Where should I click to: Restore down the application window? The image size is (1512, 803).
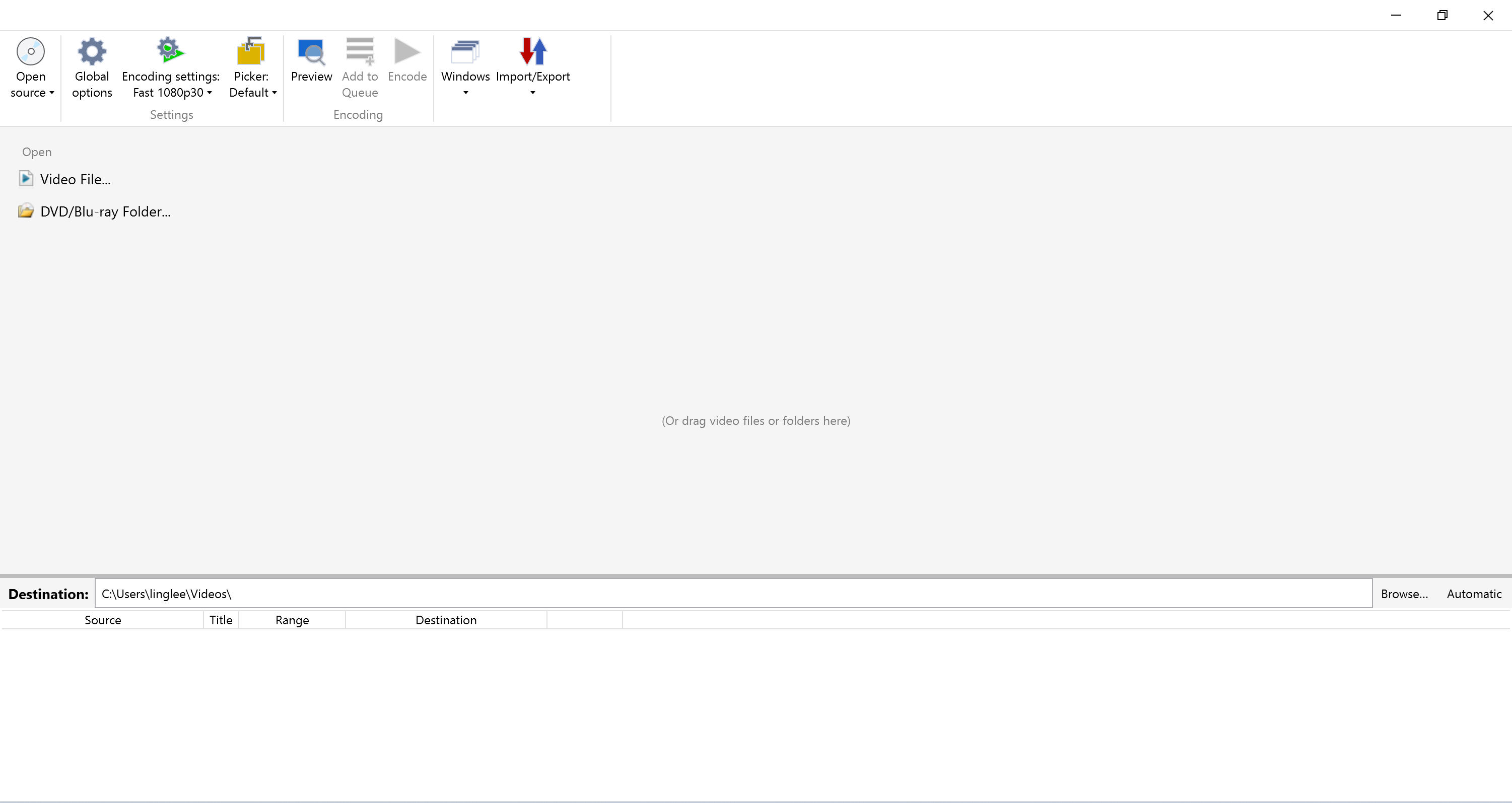point(1441,15)
